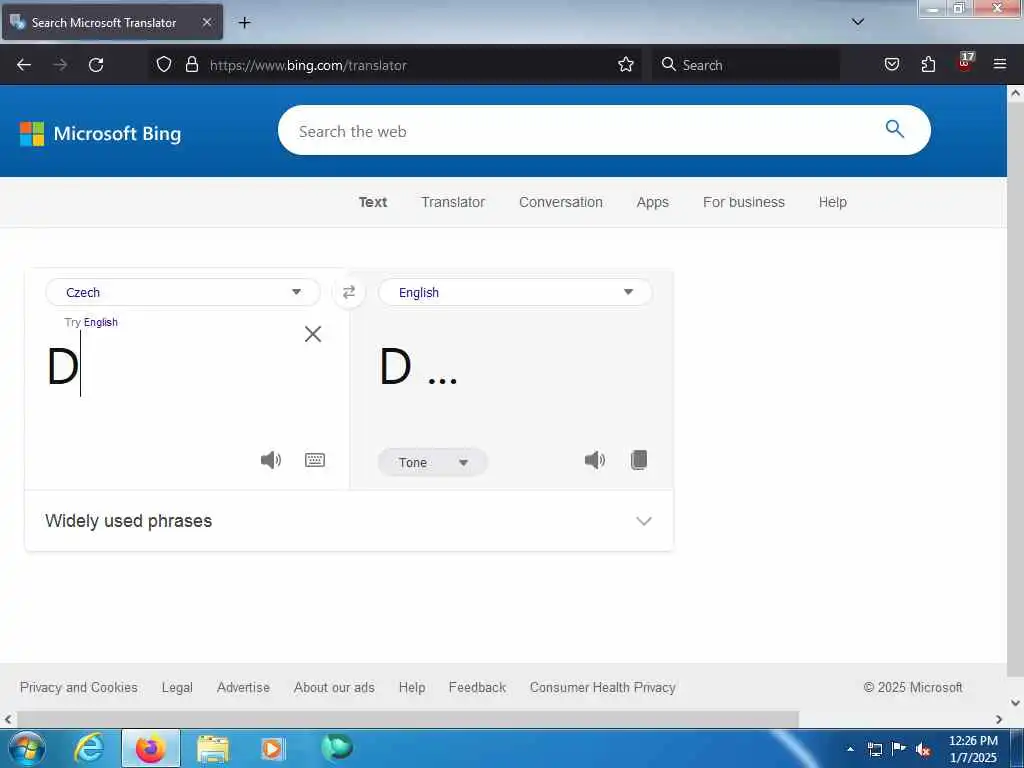Click the Firefox Search box

point(746,65)
